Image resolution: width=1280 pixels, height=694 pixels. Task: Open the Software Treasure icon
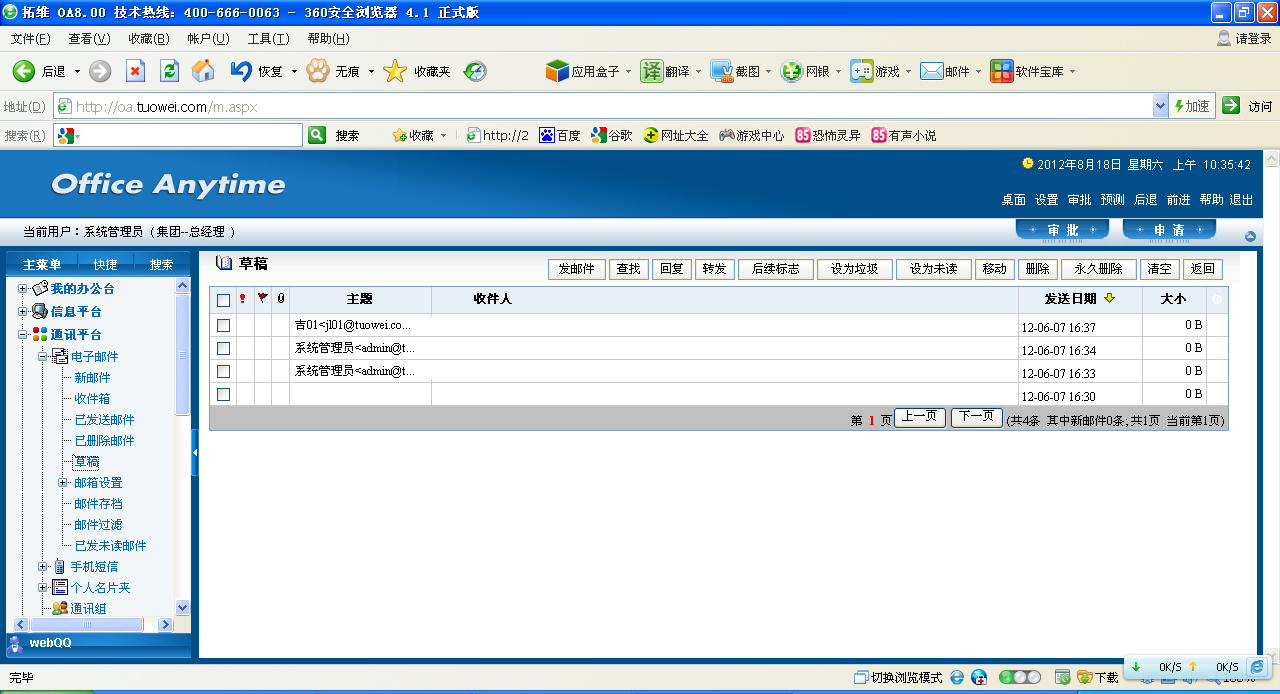point(1001,71)
